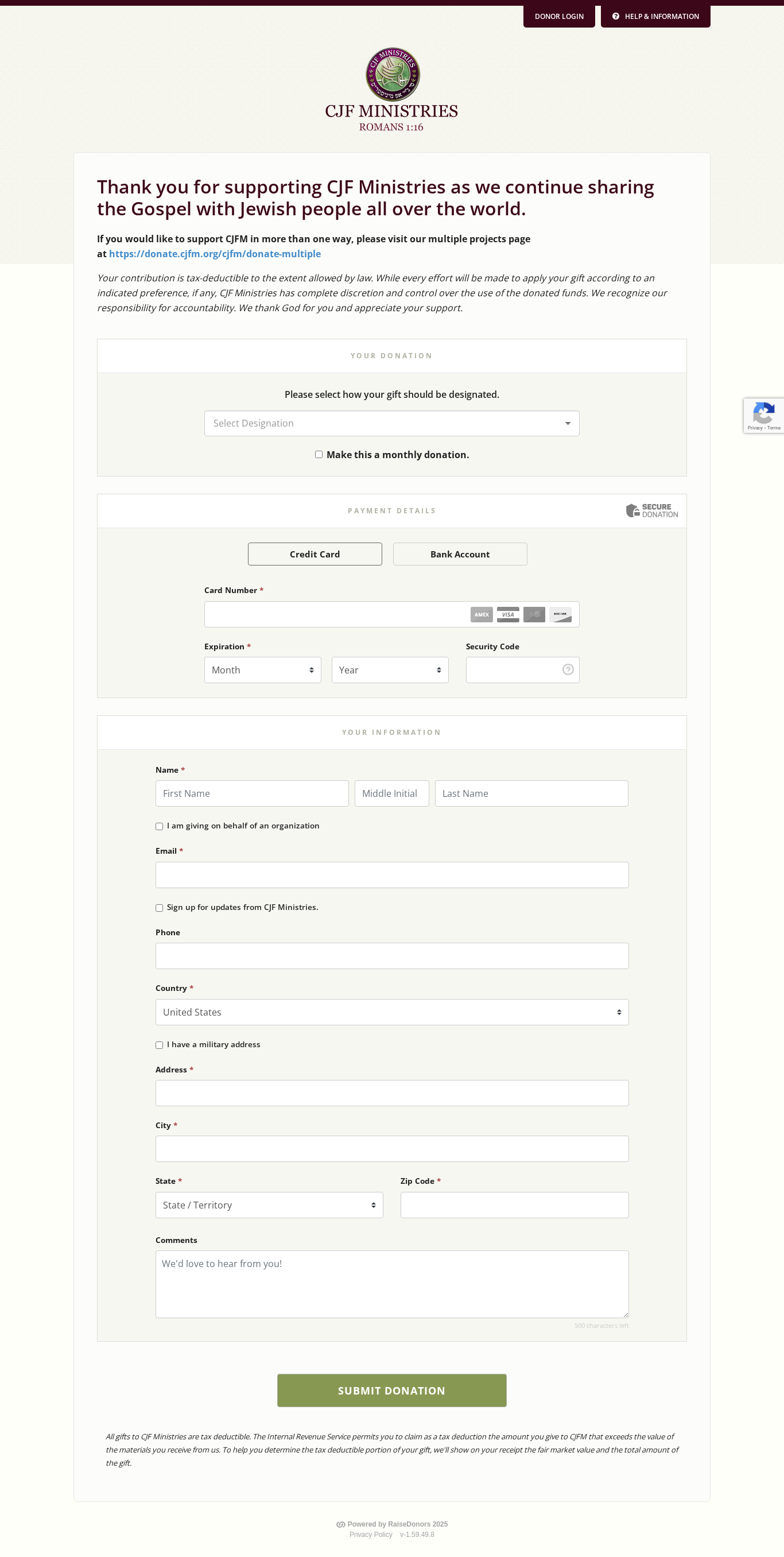Focus the Address field

tap(391, 1093)
